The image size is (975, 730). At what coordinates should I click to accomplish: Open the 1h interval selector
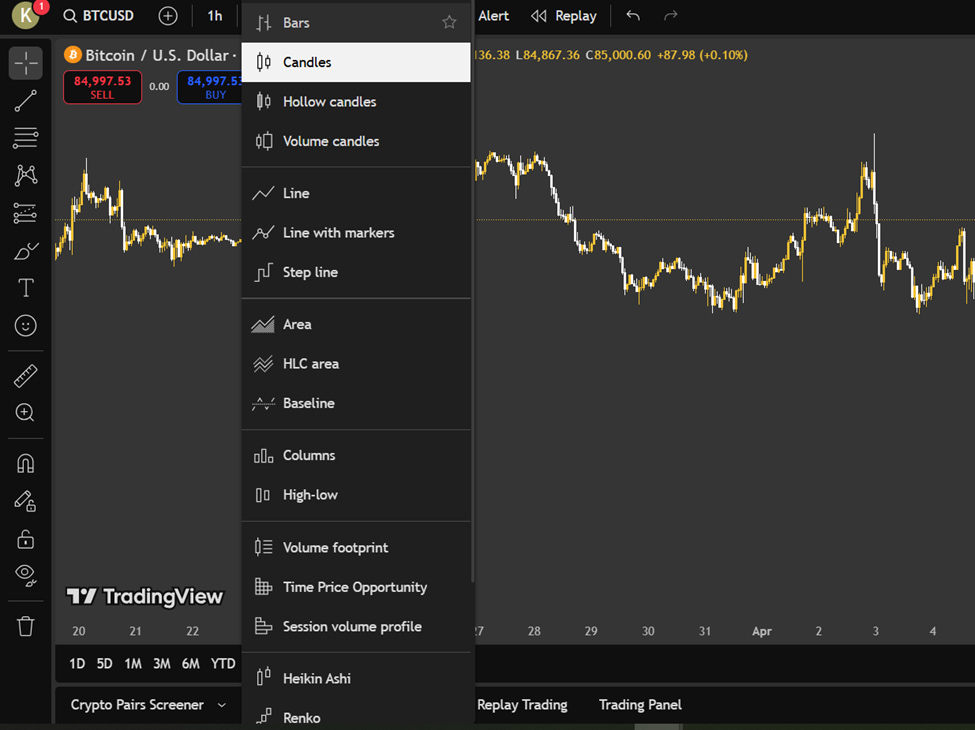[215, 16]
